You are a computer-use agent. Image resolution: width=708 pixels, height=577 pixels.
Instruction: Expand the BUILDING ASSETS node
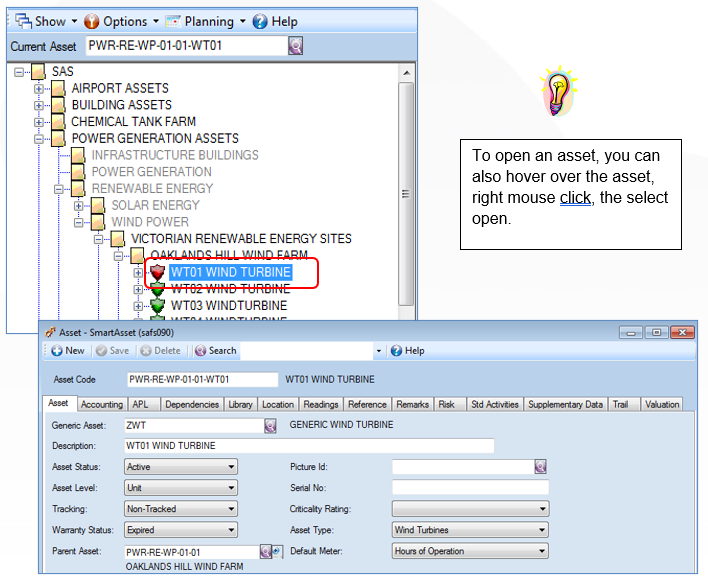click(39, 105)
